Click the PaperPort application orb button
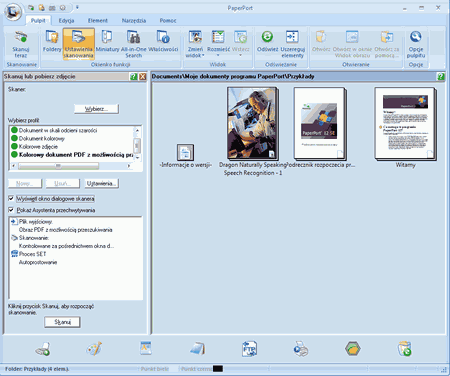 click(13, 12)
